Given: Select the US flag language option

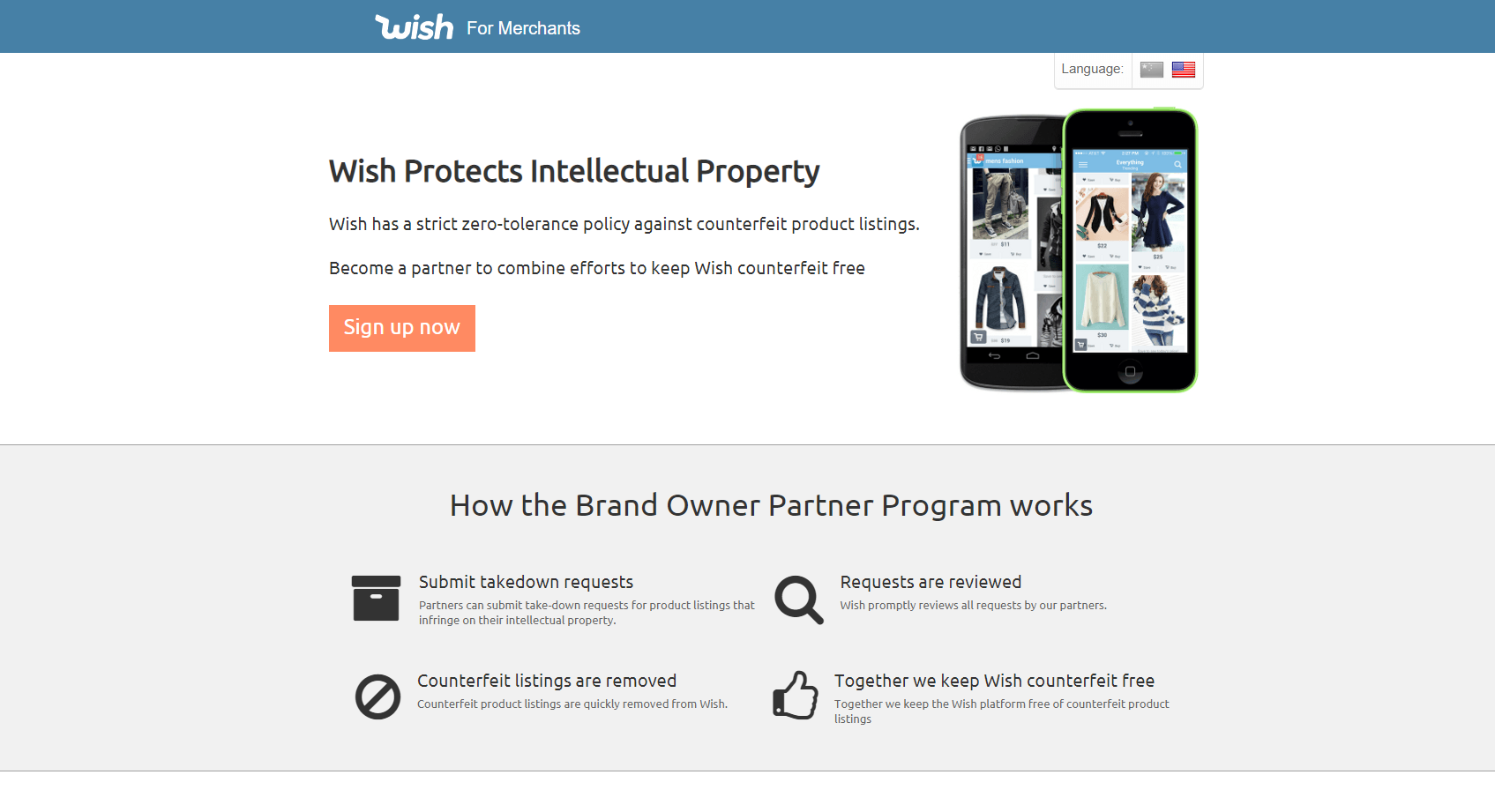Looking at the screenshot, I should (1184, 70).
